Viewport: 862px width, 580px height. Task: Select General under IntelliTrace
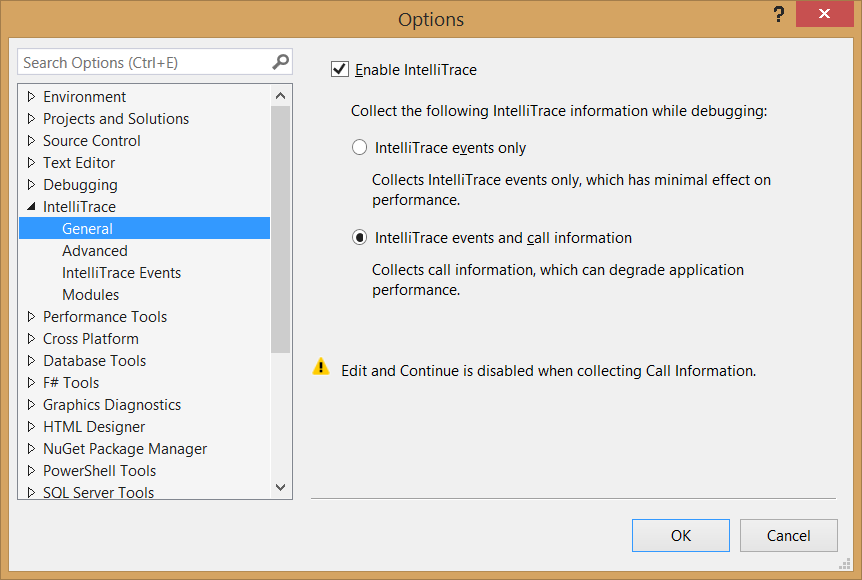click(144, 228)
